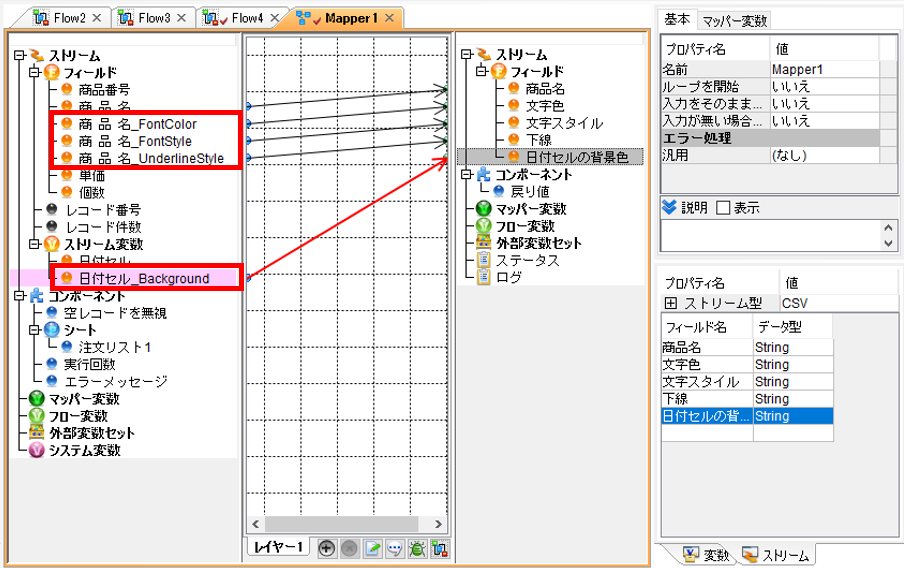Viewport: 904px width, 568px height.
Task: Click the Flow2 tab's flow icon
Action: tap(41, 18)
